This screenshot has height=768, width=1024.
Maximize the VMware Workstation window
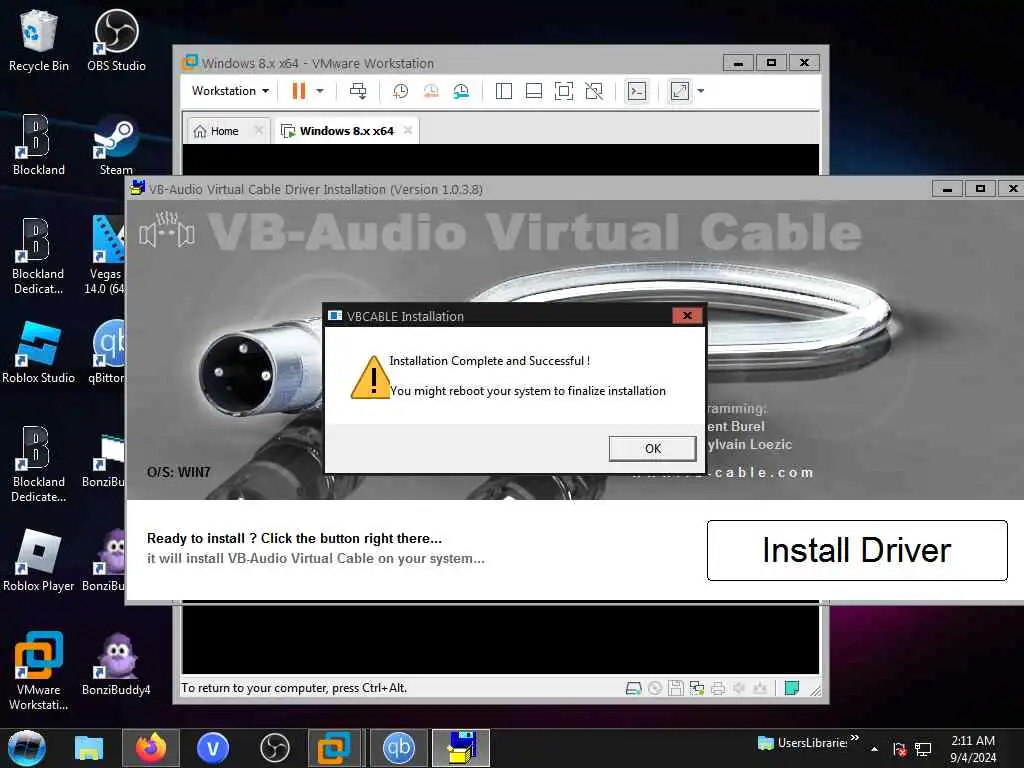(x=771, y=63)
